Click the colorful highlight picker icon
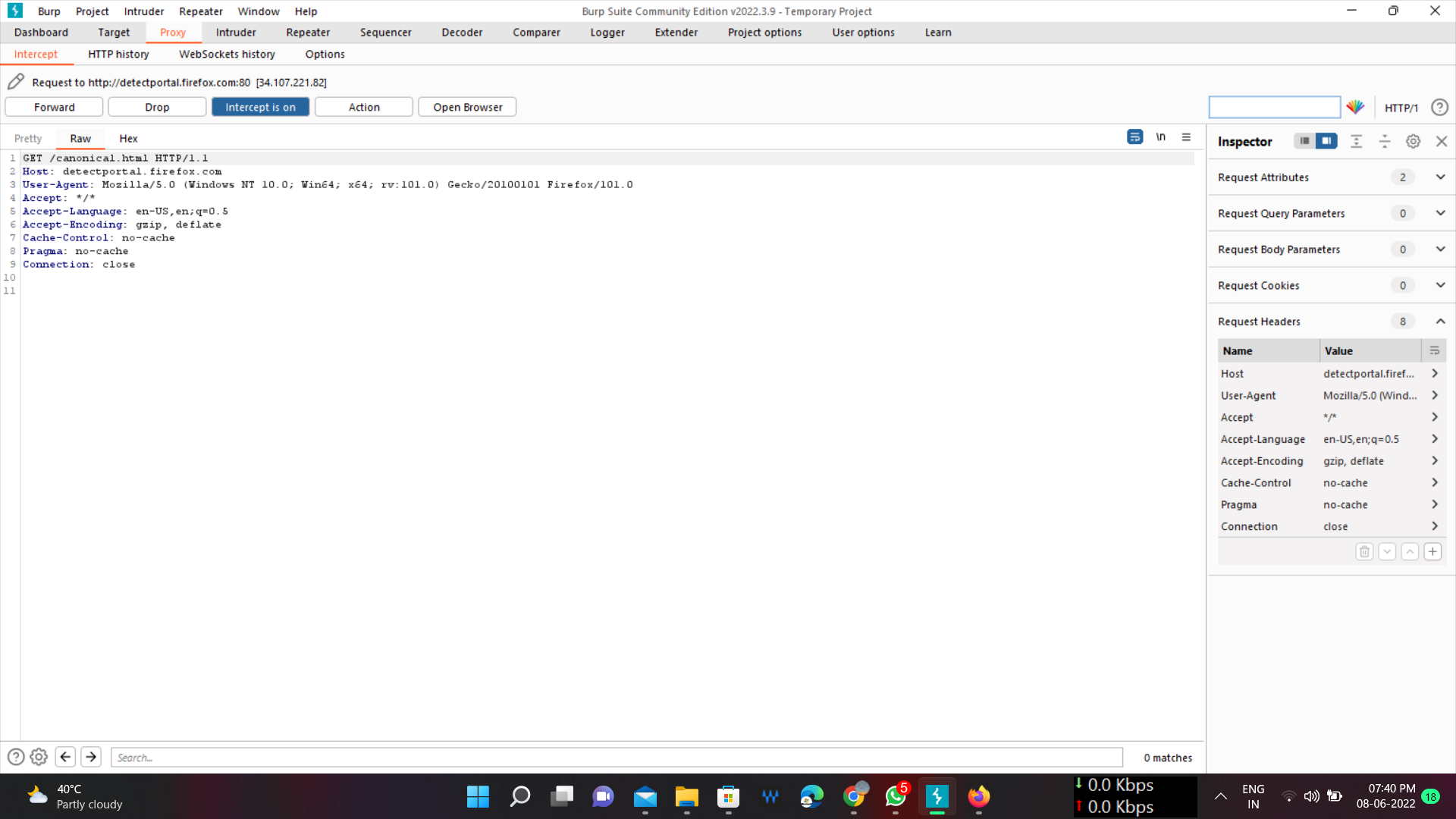The width and height of the screenshot is (1456, 819). click(x=1355, y=107)
